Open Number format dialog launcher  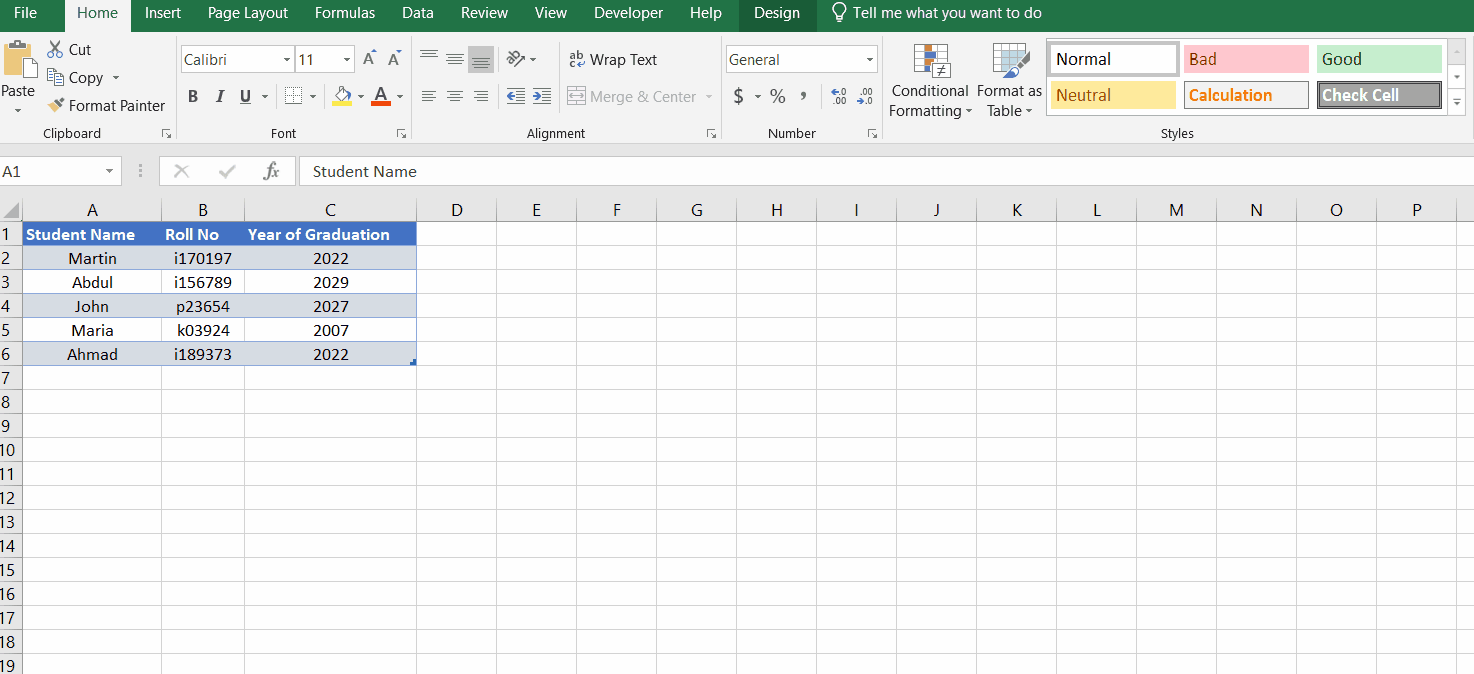872,133
